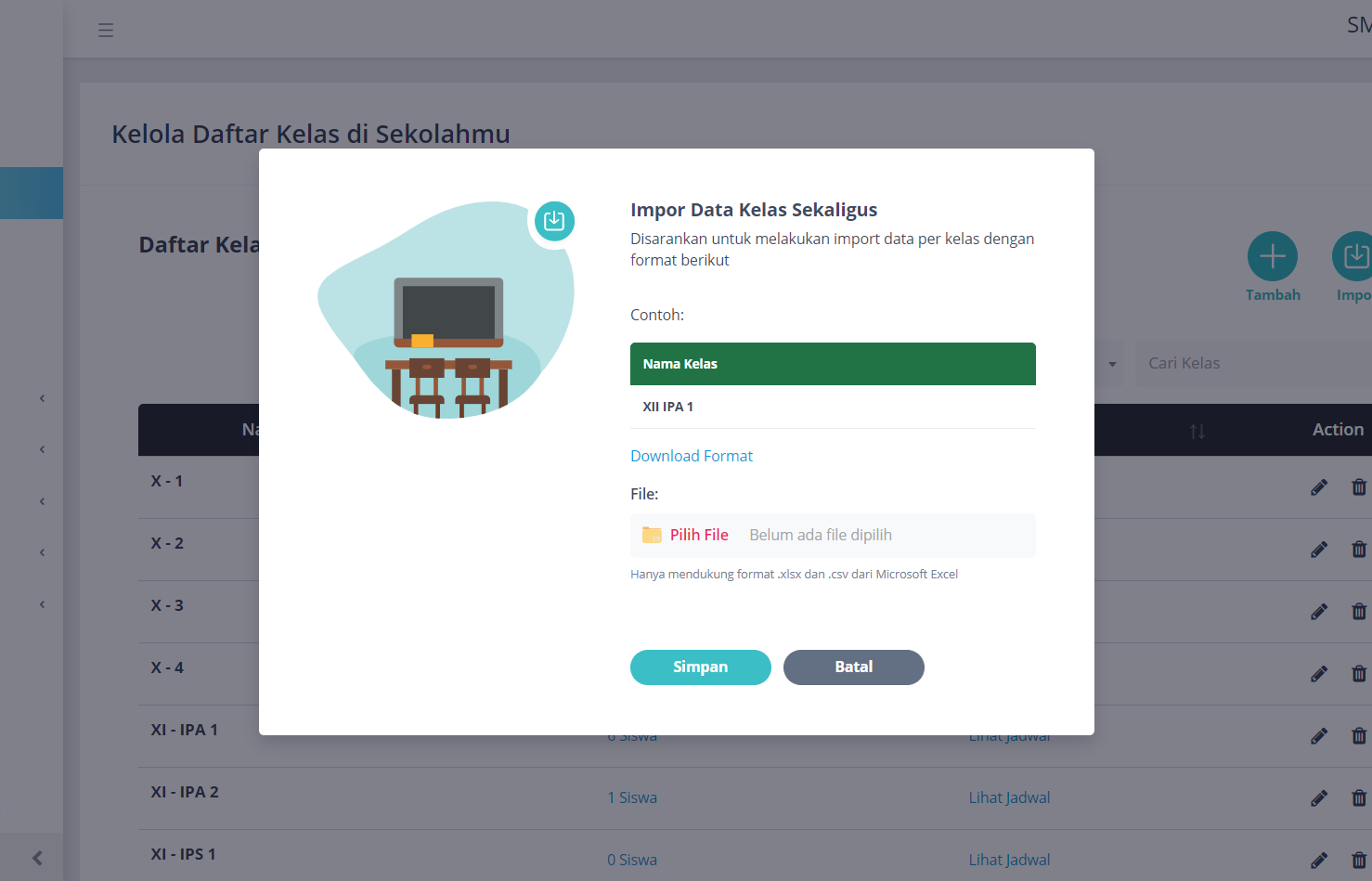Image resolution: width=1372 pixels, height=881 pixels.
Task: Delete class XI - IPS 1 trash icon
Action: click(1358, 861)
